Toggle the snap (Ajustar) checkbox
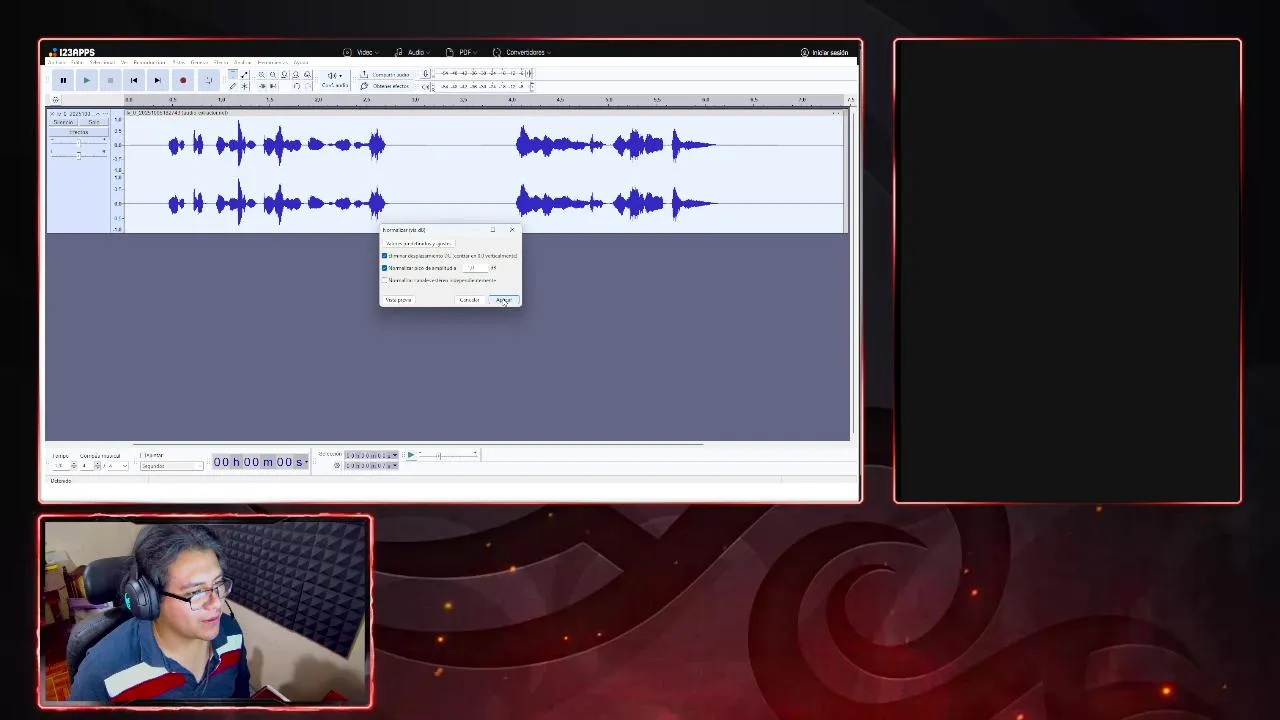This screenshot has height=720, width=1280. point(141,455)
